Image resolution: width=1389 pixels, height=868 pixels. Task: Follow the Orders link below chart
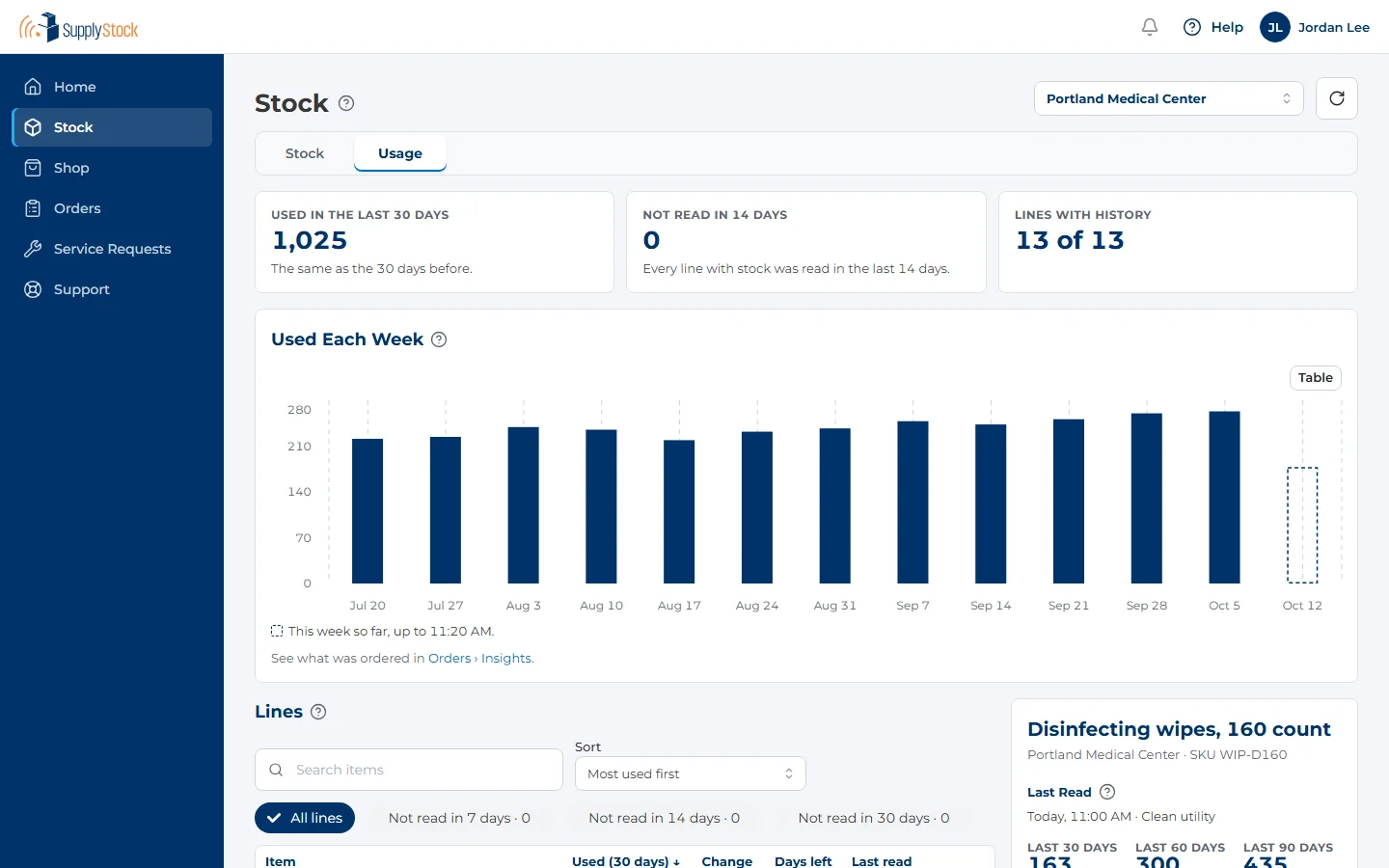pos(449,659)
